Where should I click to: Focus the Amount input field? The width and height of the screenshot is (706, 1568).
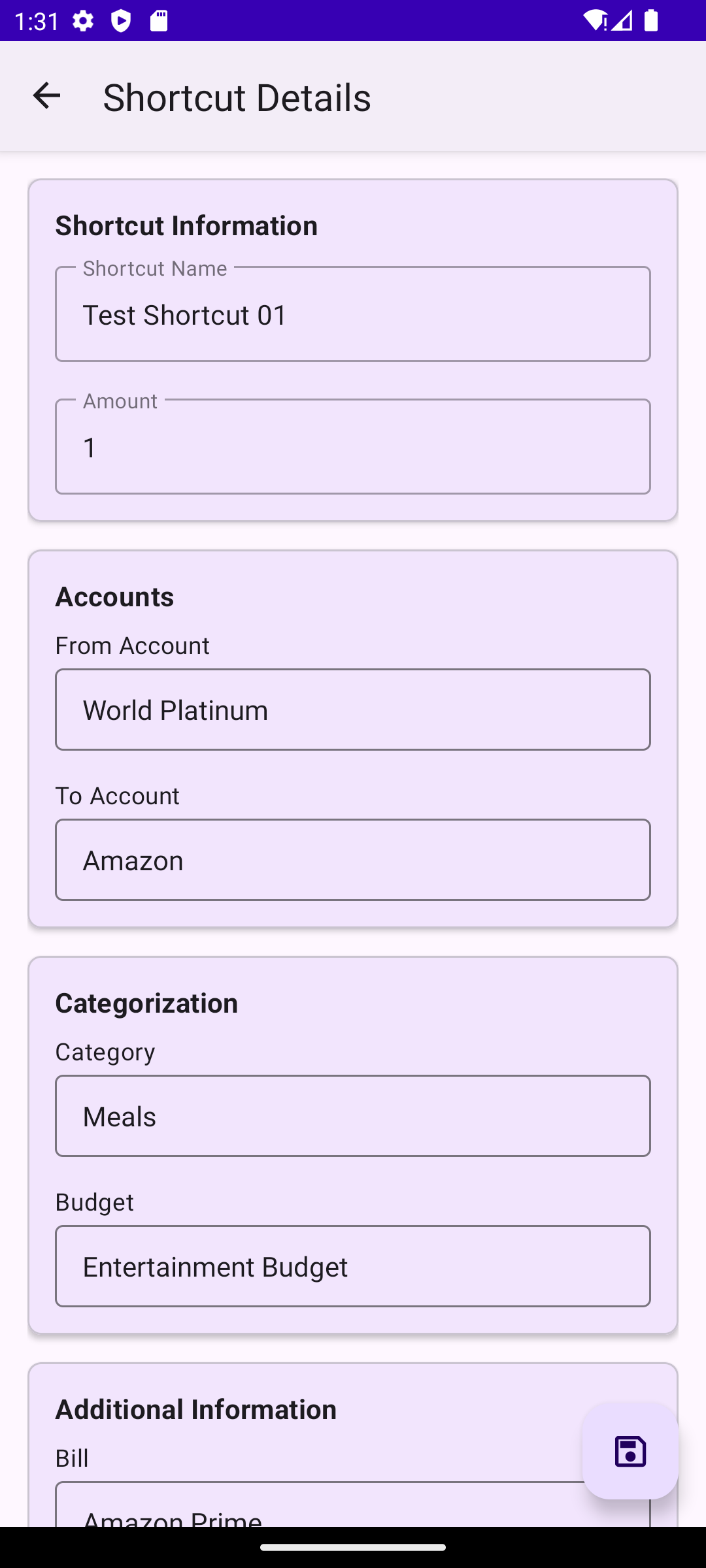point(353,447)
